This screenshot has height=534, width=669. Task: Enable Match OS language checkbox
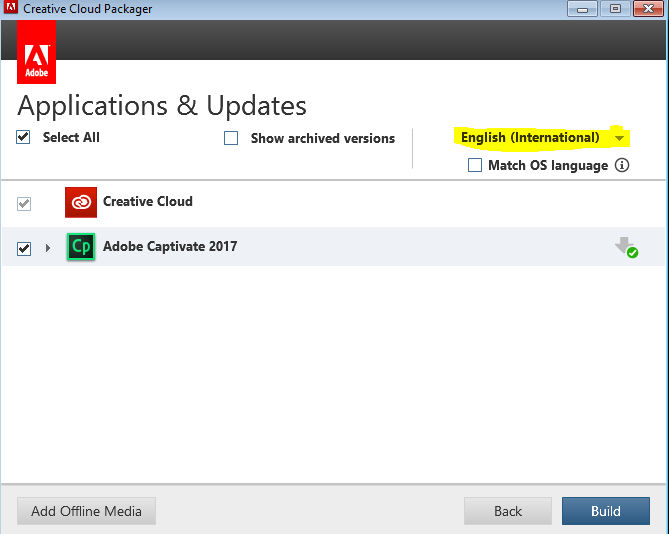coord(475,165)
